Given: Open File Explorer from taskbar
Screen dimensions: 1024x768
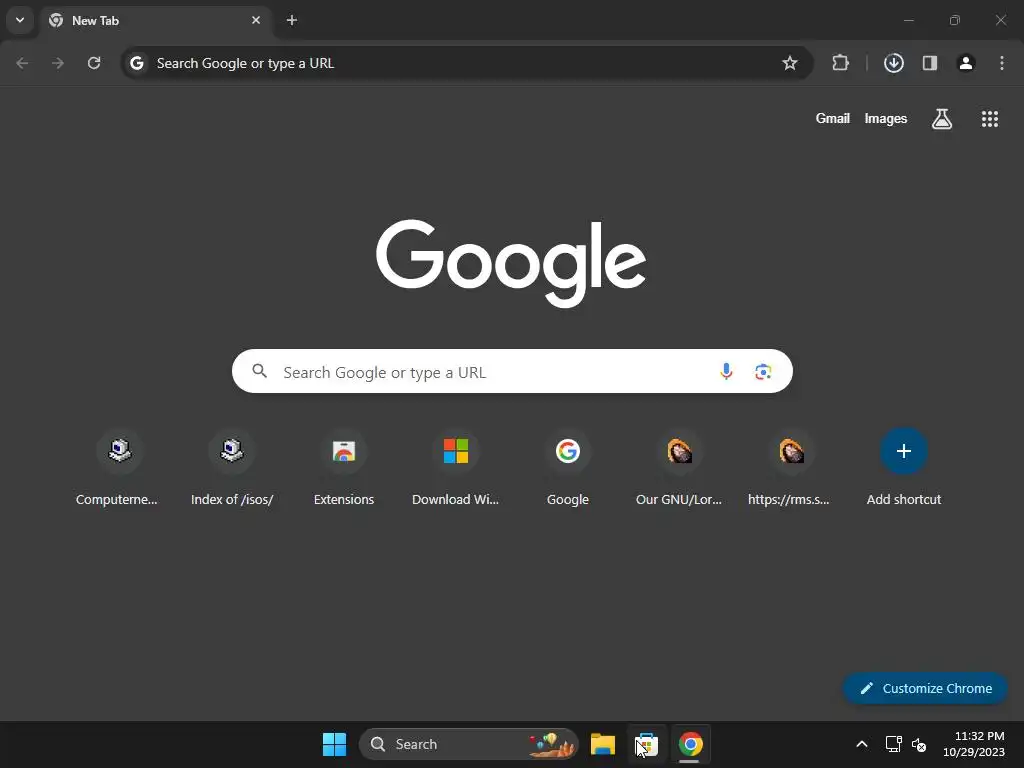Looking at the screenshot, I should (603, 744).
